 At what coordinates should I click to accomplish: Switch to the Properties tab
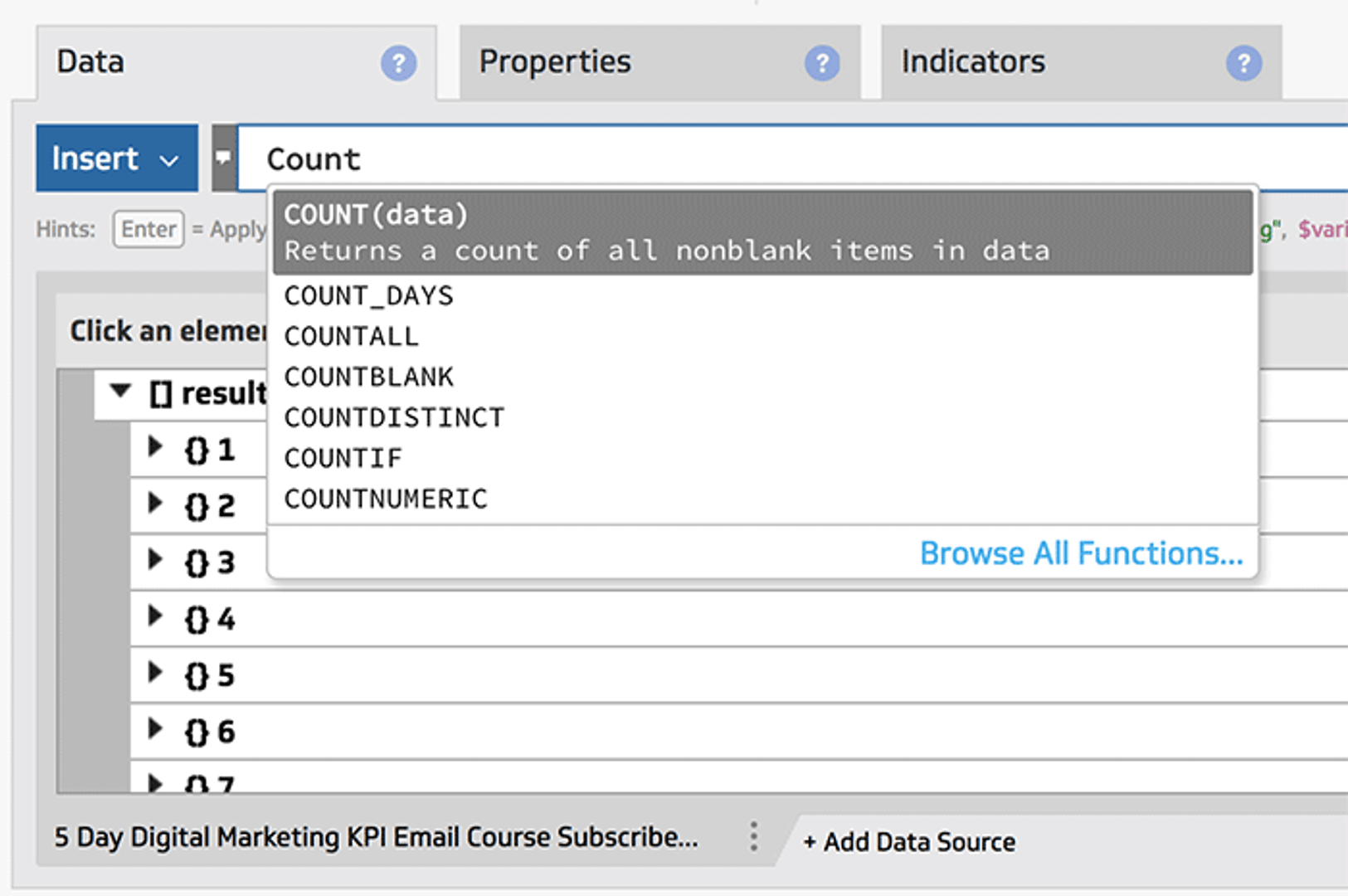coord(555,61)
